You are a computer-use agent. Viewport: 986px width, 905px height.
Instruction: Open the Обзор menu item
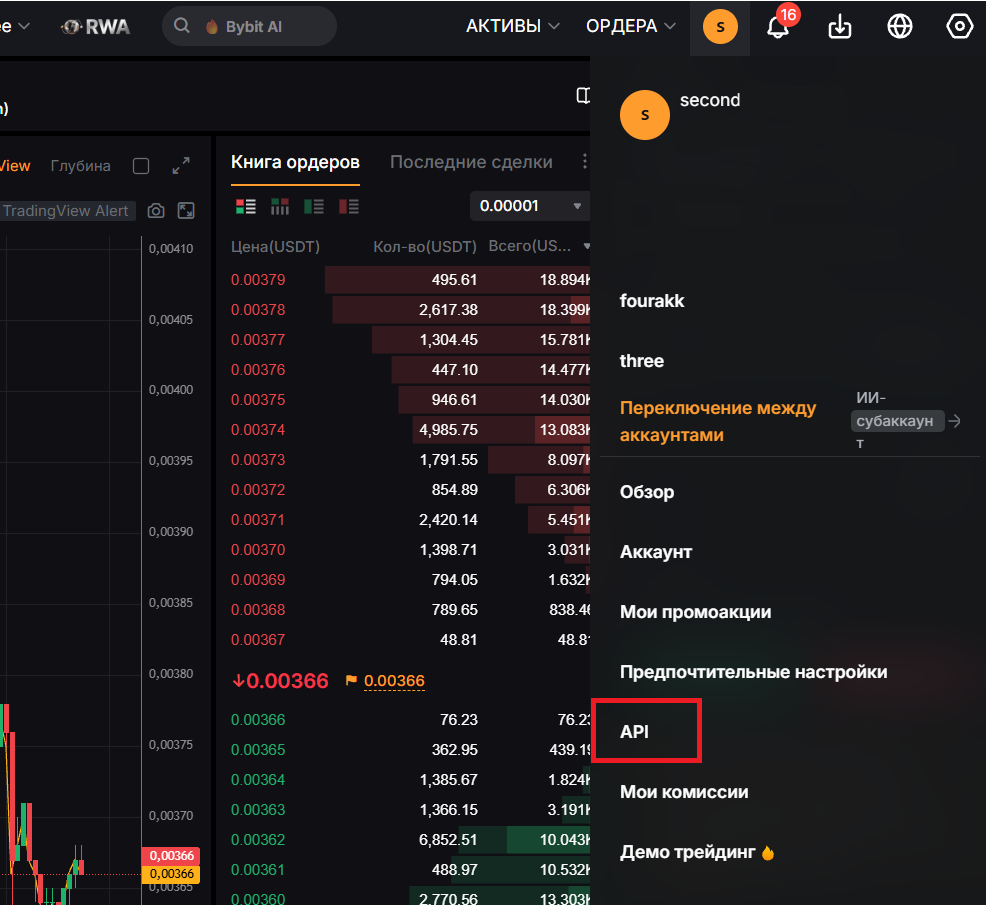[x=646, y=492]
